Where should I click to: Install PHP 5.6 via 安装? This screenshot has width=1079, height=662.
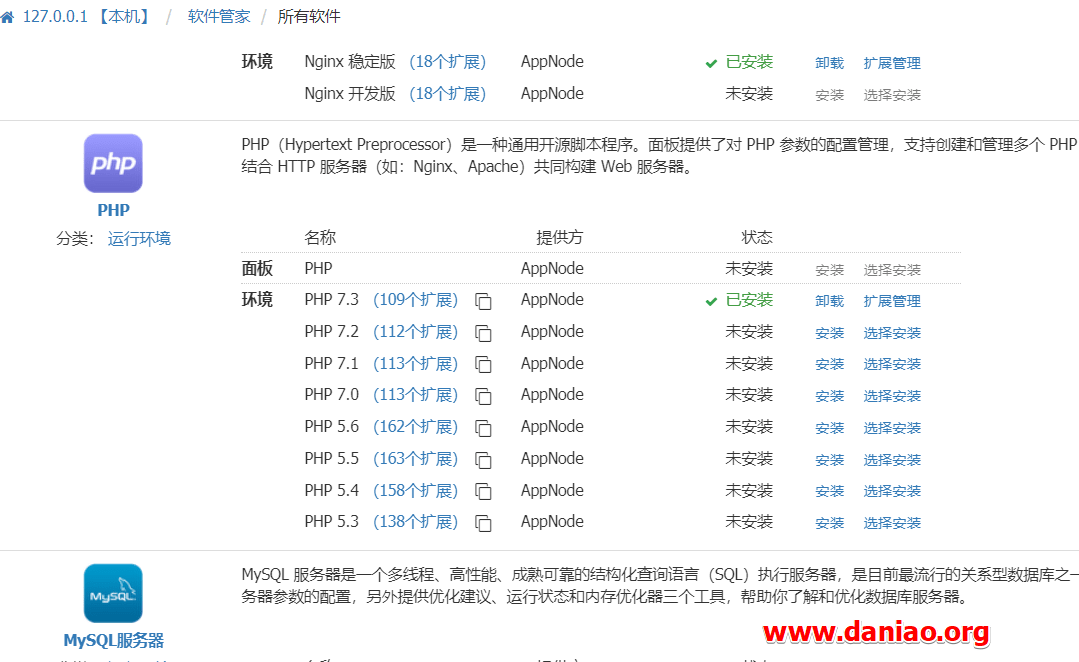click(829, 428)
